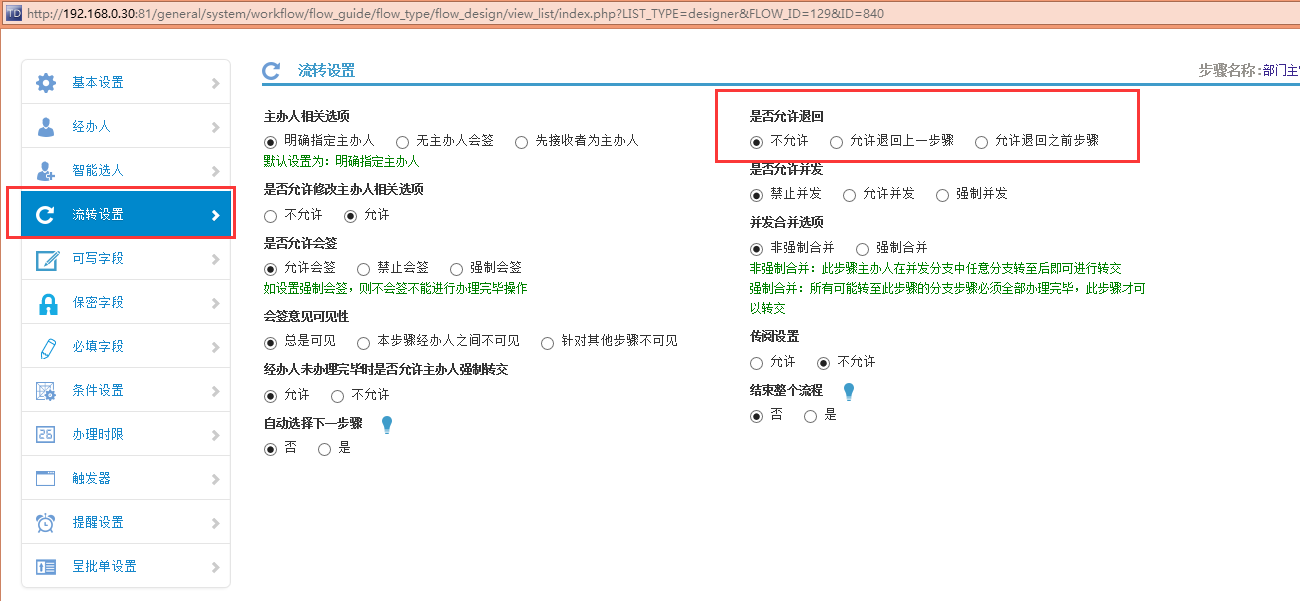Viewport: 1300px width, 601px height.
Task: Select 允许退回上一步骤 radio option
Action: (837, 142)
